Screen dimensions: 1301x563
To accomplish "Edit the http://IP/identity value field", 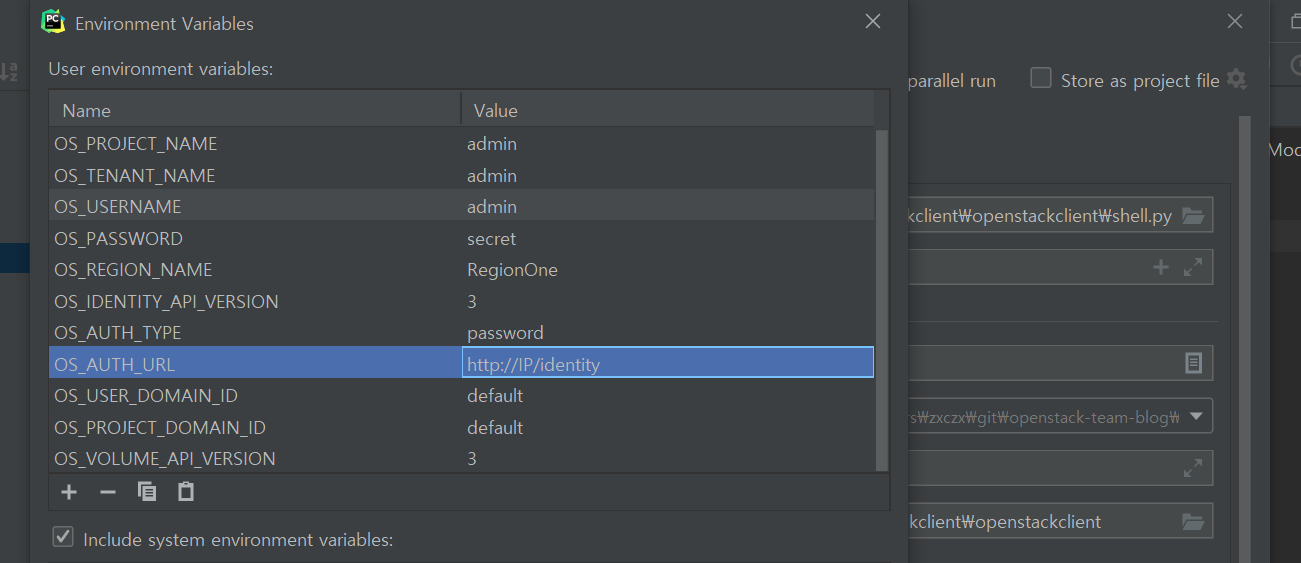I will (667, 364).
